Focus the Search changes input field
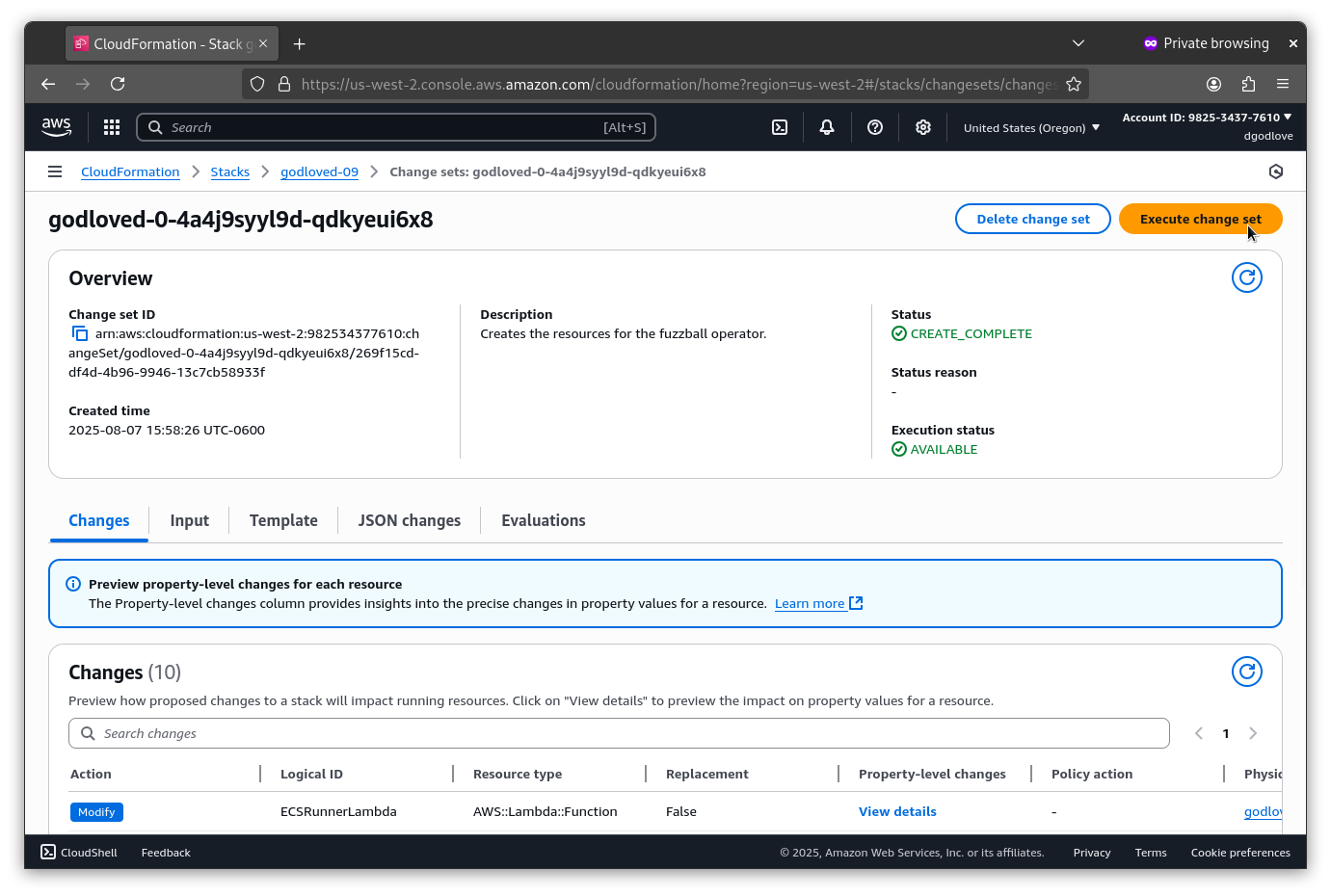Viewport: 1331px width, 896px height. (619, 733)
